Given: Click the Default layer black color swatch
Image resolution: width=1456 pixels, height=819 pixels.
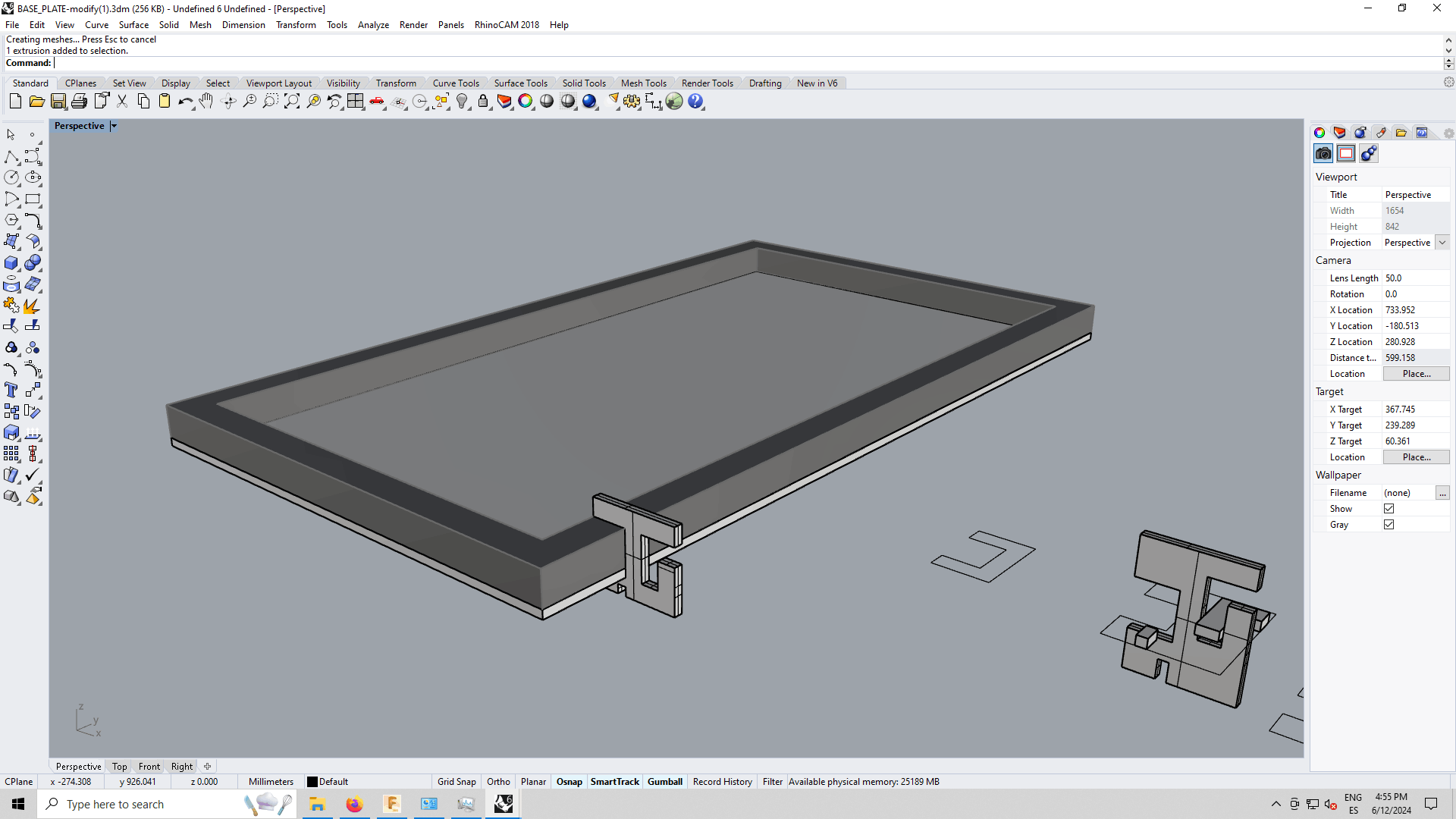Looking at the screenshot, I should [312, 782].
